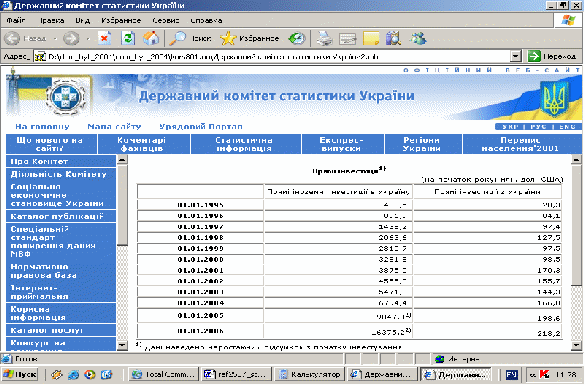Open Каталог послуг sidebar item
585x385 pixels.
pos(61,330)
